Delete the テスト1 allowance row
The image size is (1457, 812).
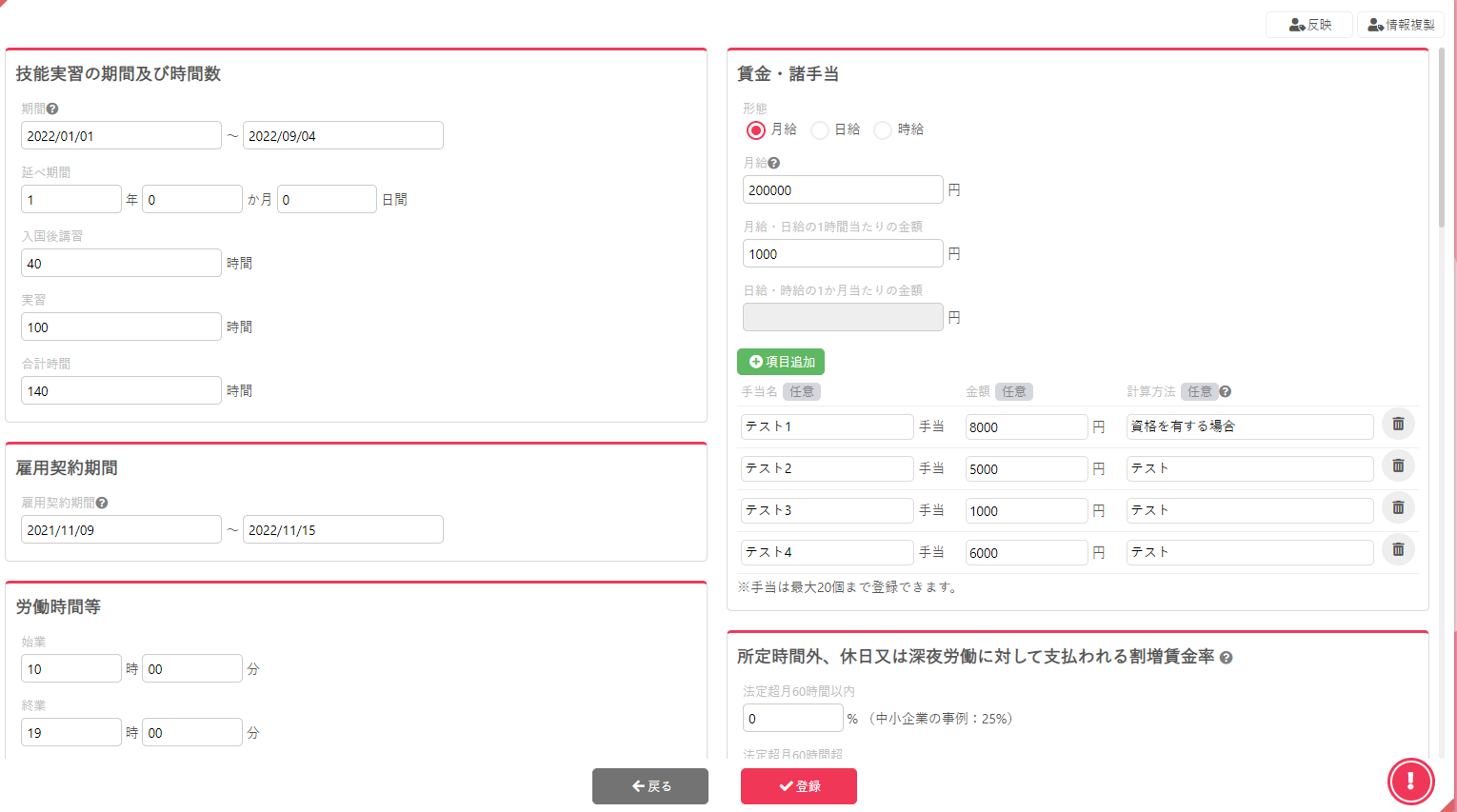(1398, 425)
